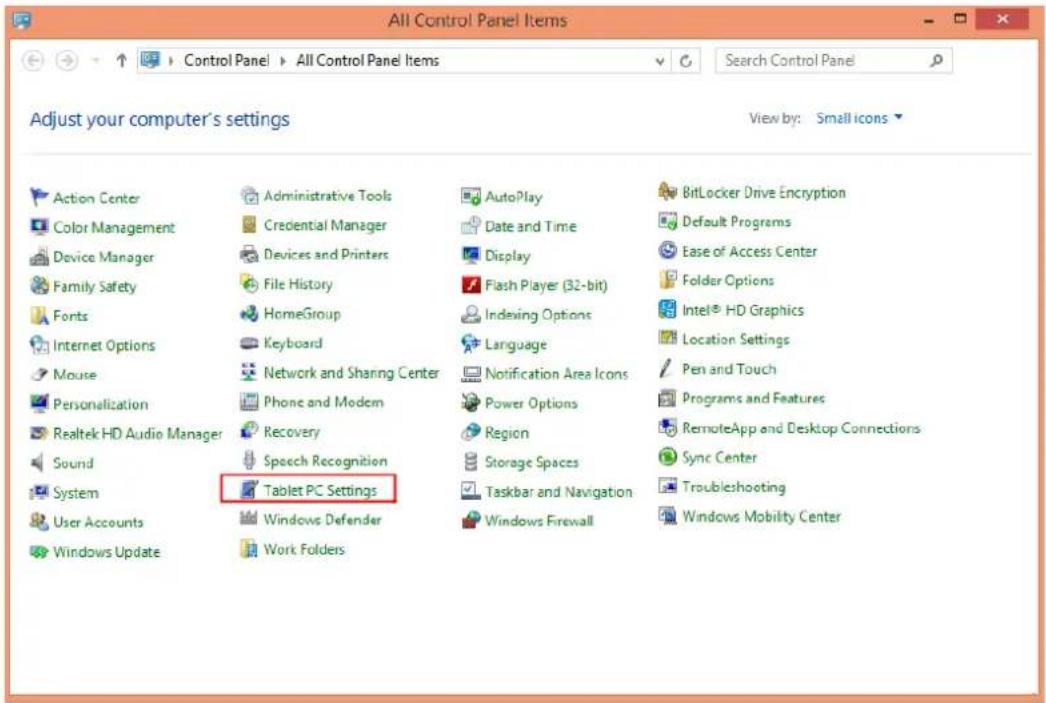Click the Credential Manager icon
This screenshot has width=1046, height=703.
249,225
